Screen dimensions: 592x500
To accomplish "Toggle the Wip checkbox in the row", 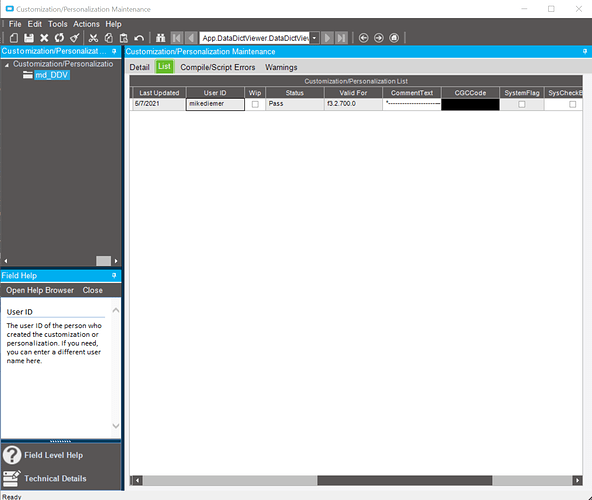I will click(255, 104).
